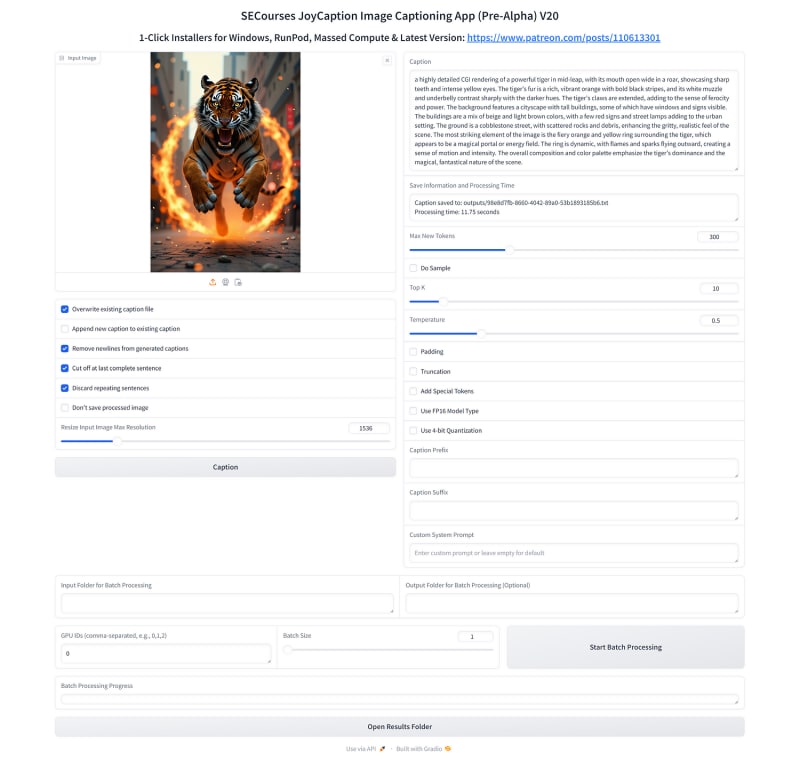Open the Use via API link
This screenshot has width=800, height=761.
coord(365,749)
